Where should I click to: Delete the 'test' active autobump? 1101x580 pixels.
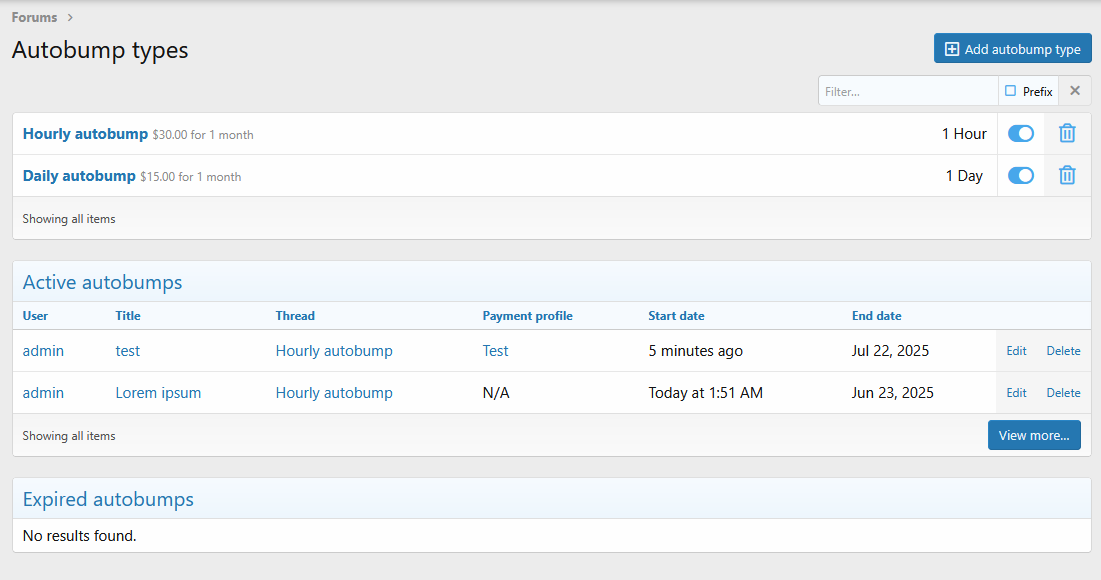click(x=1063, y=351)
